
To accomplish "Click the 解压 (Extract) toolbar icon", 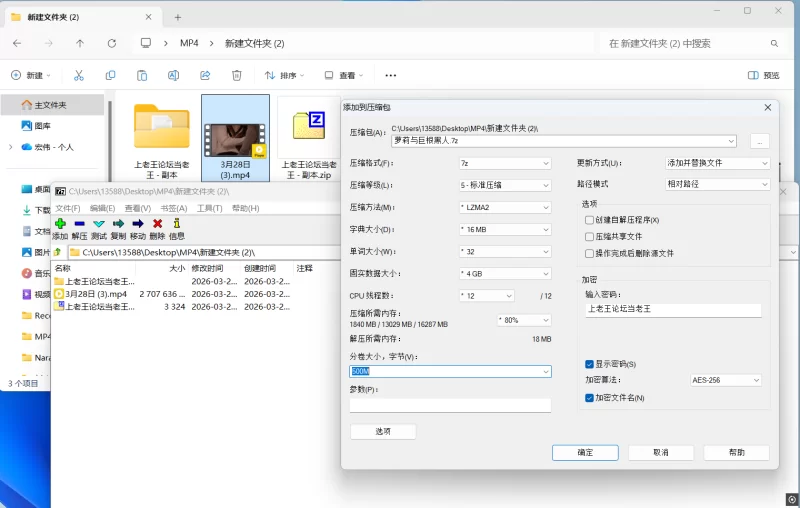I will [x=79, y=224].
